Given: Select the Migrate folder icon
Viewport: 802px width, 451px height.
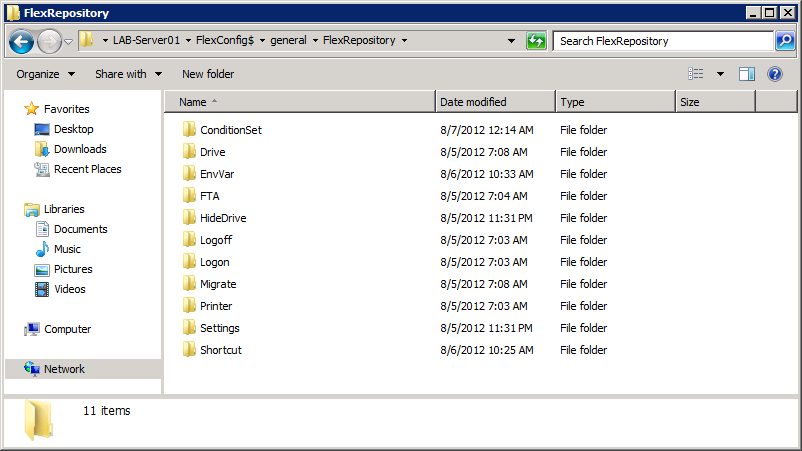Looking at the screenshot, I should 189,283.
